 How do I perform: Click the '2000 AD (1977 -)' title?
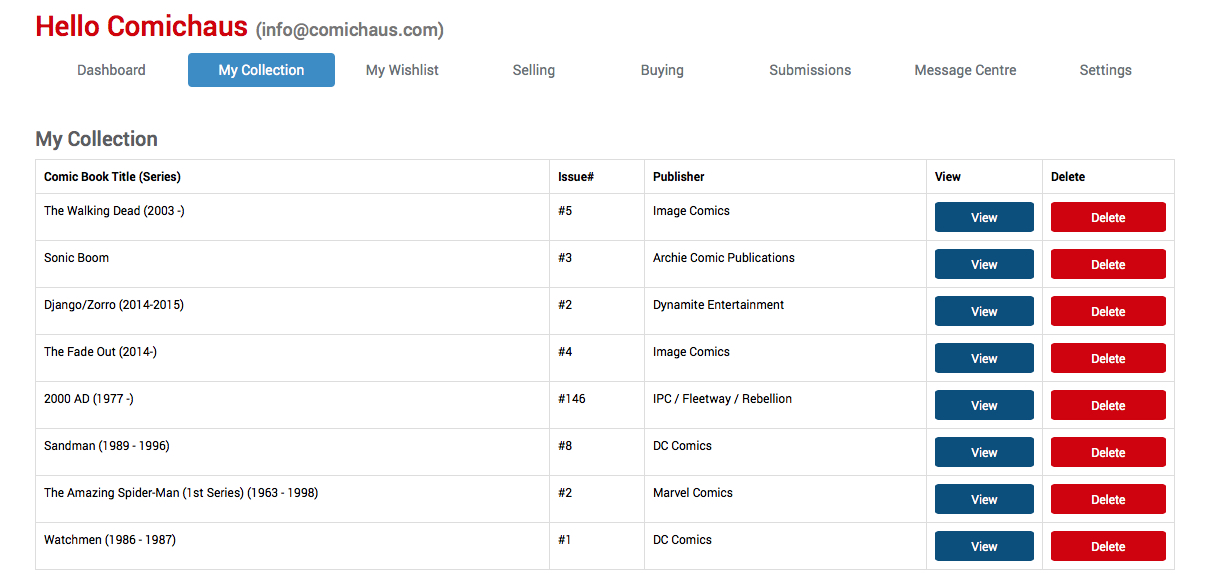point(89,399)
